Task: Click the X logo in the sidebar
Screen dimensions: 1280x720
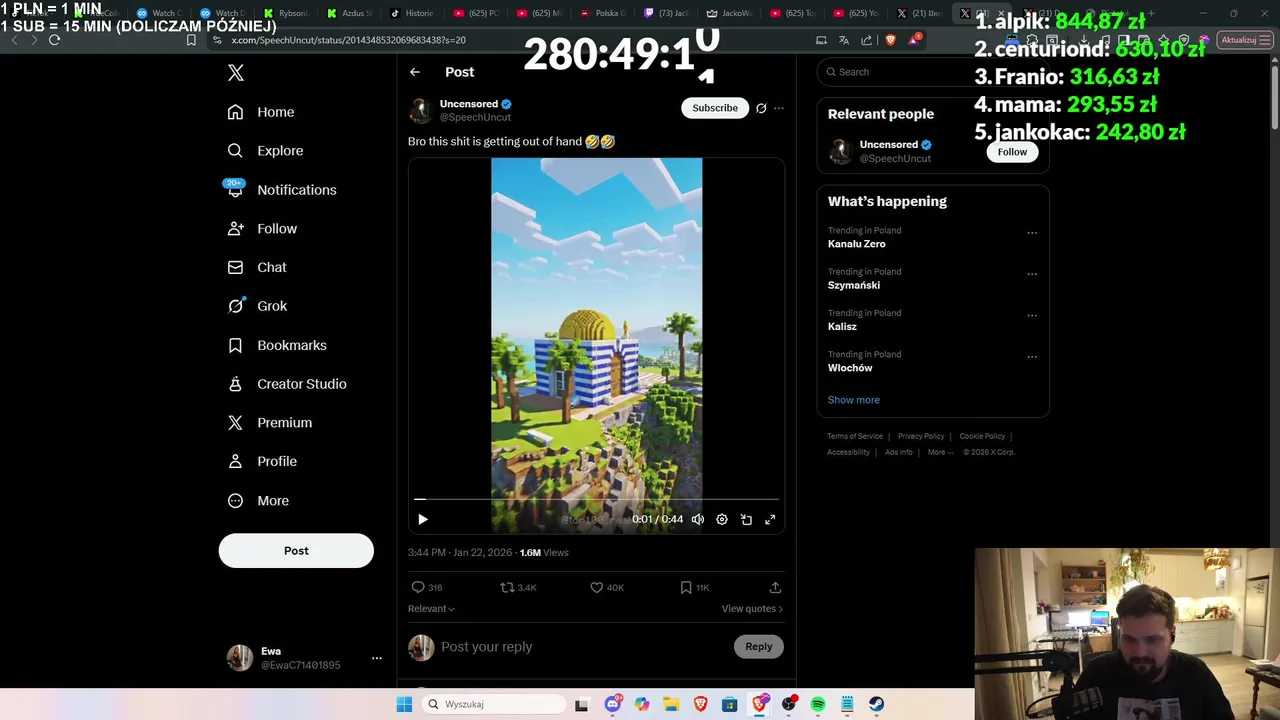Action: pyautogui.click(x=236, y=72)
